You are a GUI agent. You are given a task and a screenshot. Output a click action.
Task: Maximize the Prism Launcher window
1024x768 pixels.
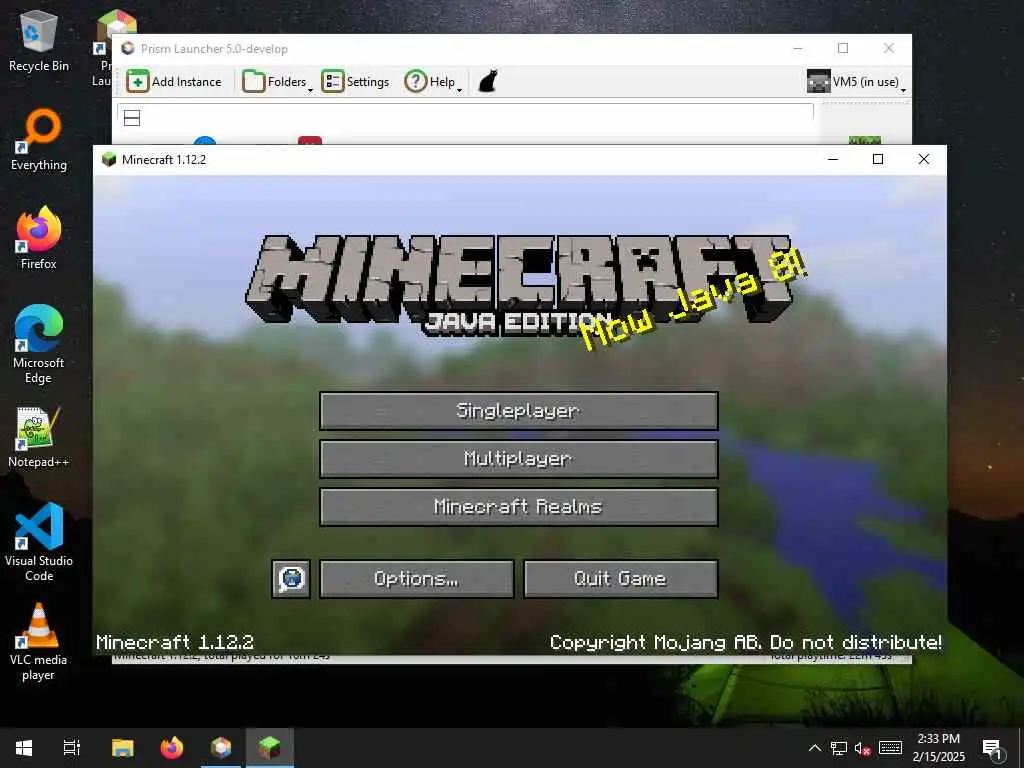coord(843,48)
